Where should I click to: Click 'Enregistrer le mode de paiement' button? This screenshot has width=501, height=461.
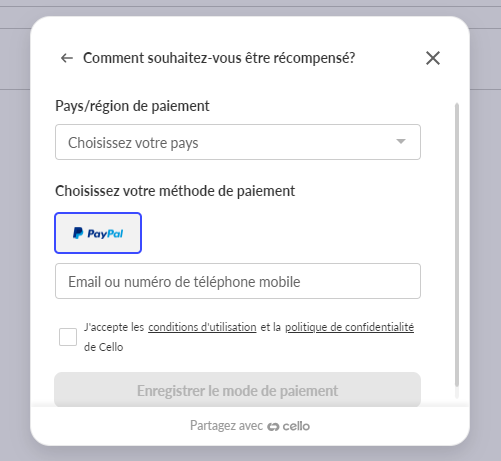[238, 390]
